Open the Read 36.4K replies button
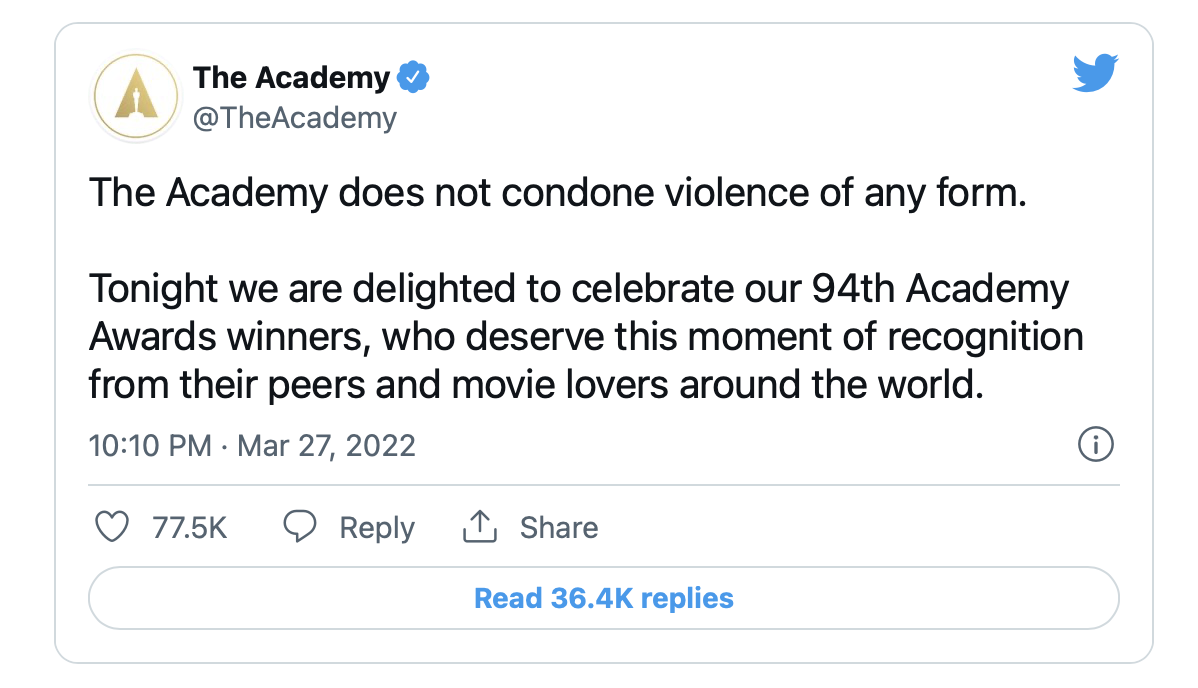Viewport: 1198px width, 688px height. [604, 598]
